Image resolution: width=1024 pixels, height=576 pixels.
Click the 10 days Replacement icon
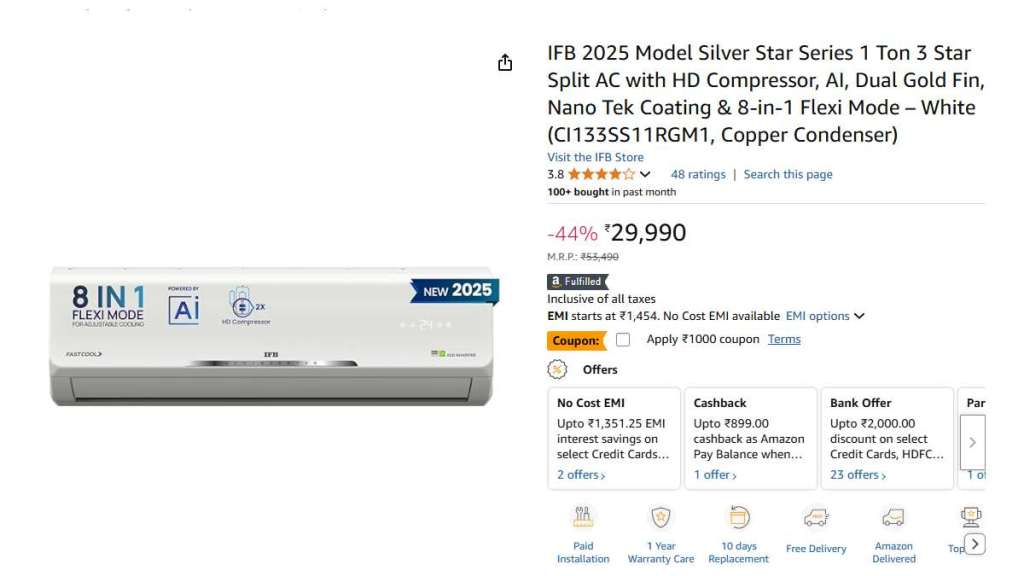coord(739,517)
